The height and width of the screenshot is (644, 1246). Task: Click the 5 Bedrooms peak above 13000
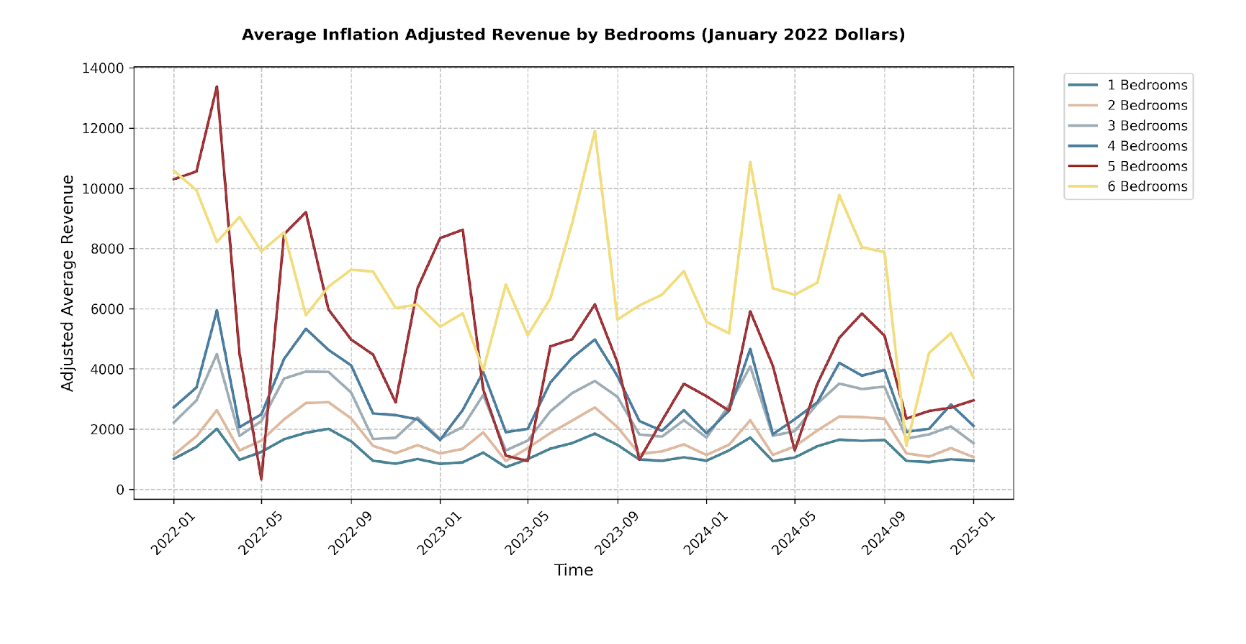click(217, 86)
